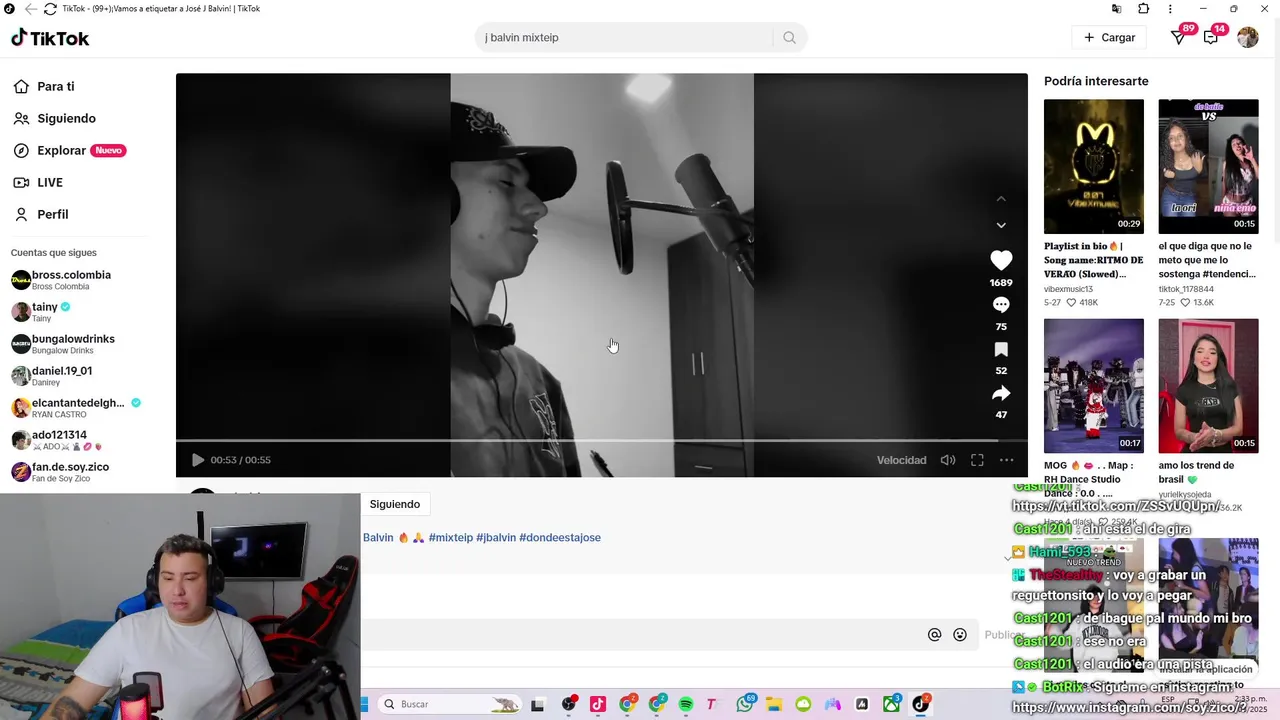Click the search magnifier icon

coord(789,38)
